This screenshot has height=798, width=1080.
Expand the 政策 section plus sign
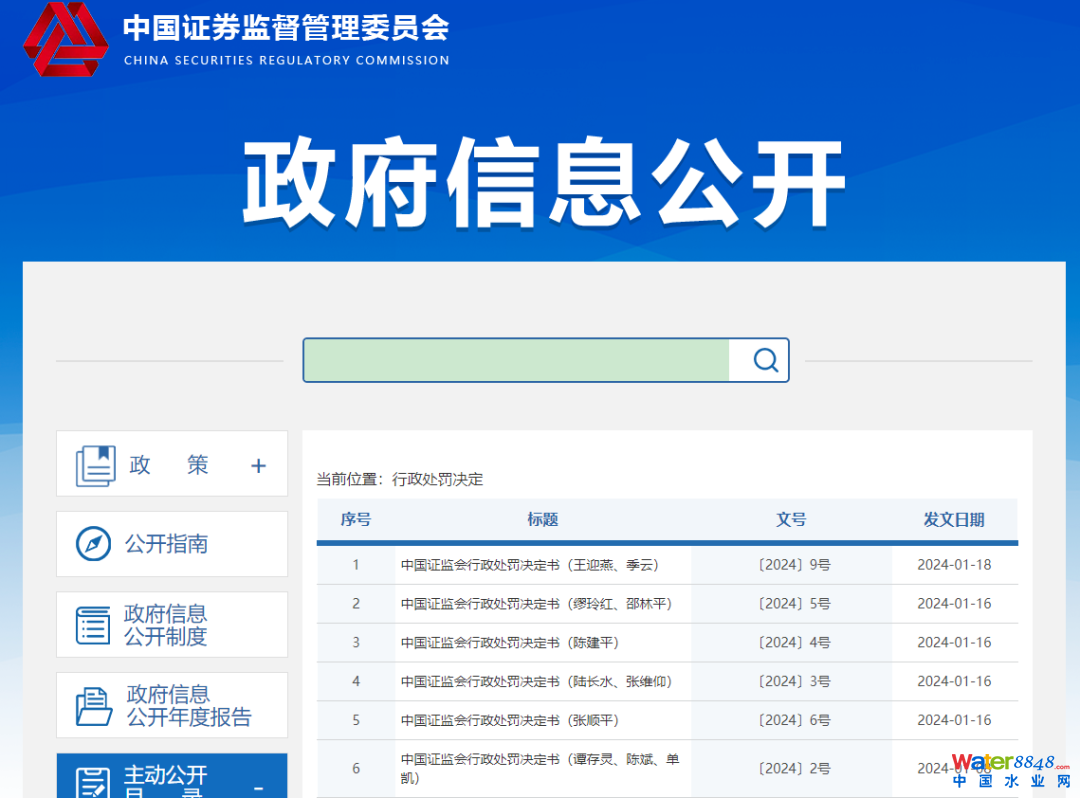258,465
